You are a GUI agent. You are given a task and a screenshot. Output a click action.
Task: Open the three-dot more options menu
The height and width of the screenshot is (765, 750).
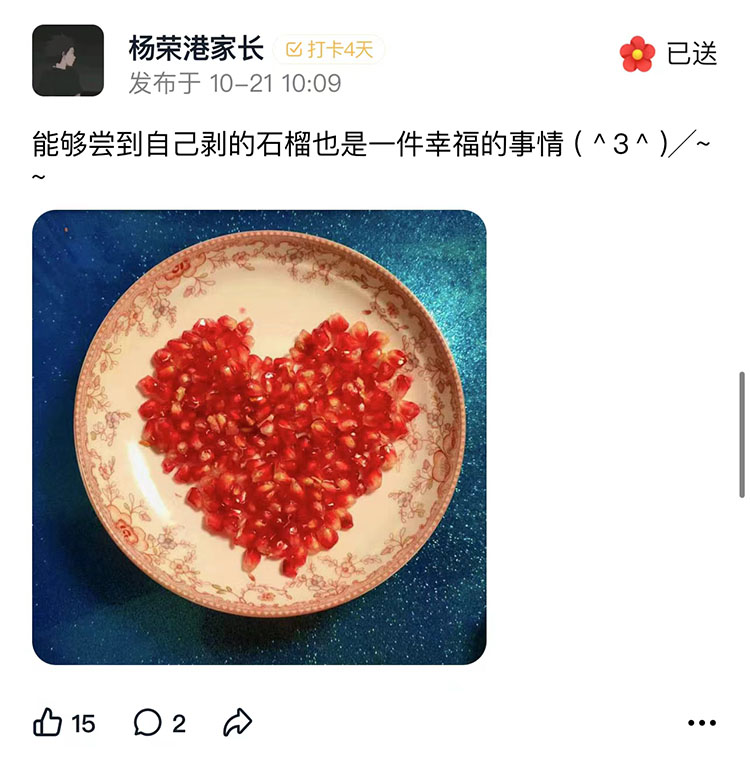[x=702, y=723]
